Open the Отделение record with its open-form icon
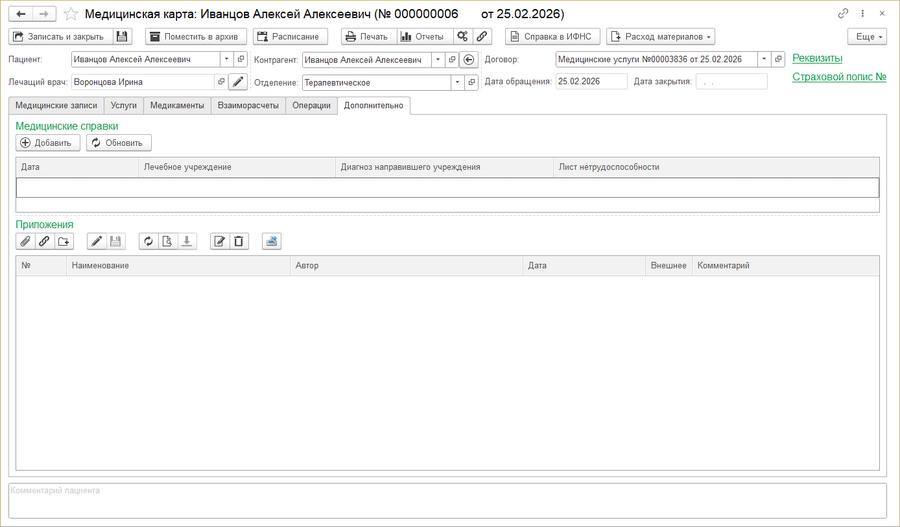This screenshot has width=900, height=527. [471, 83]
